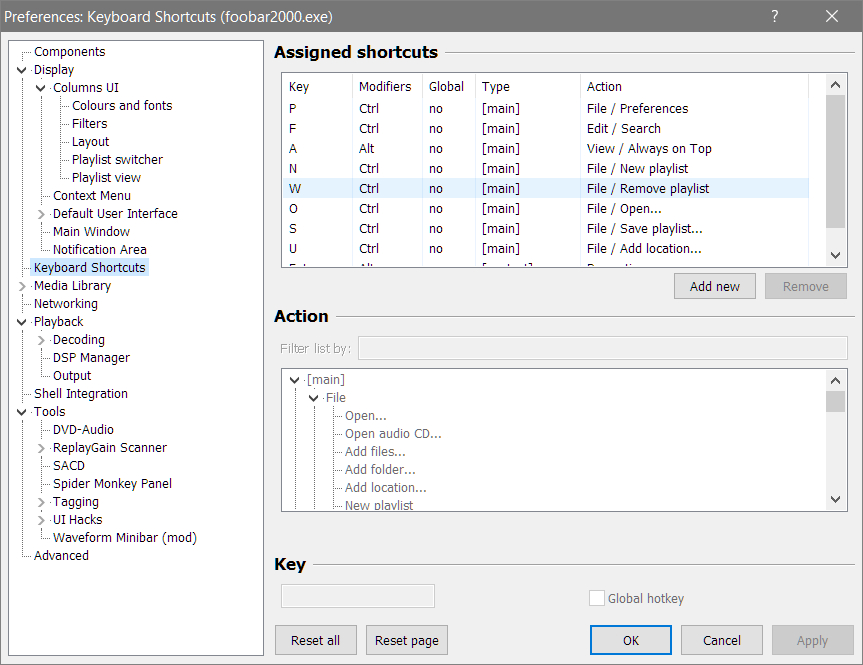Collapse the Tools tree node
The image size is (863, 665).
22,412
